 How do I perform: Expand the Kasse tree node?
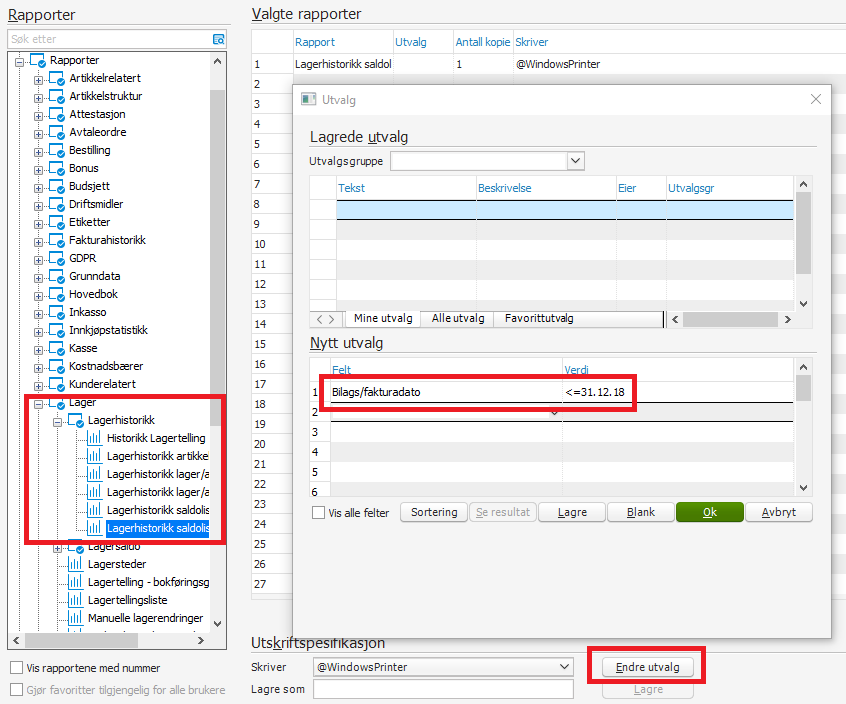tap(38, 350)
